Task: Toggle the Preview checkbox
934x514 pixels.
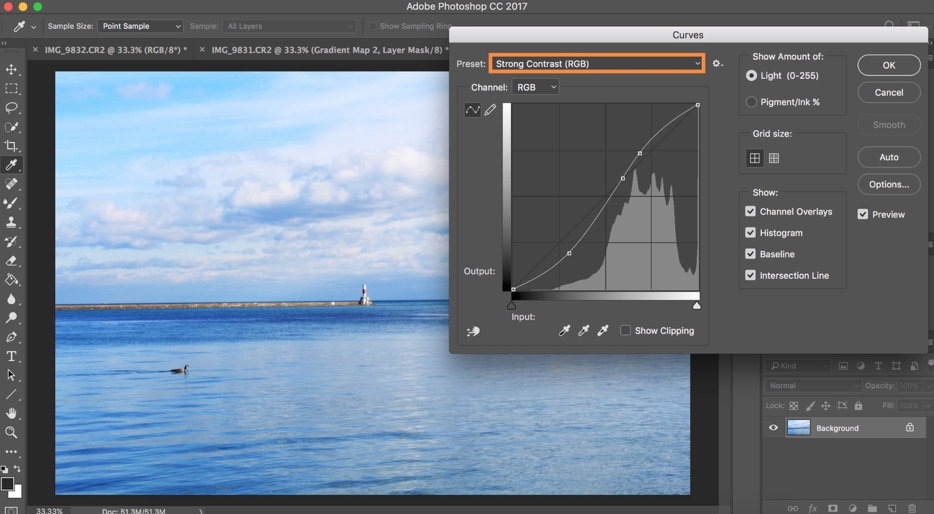Action: [863, 214]
